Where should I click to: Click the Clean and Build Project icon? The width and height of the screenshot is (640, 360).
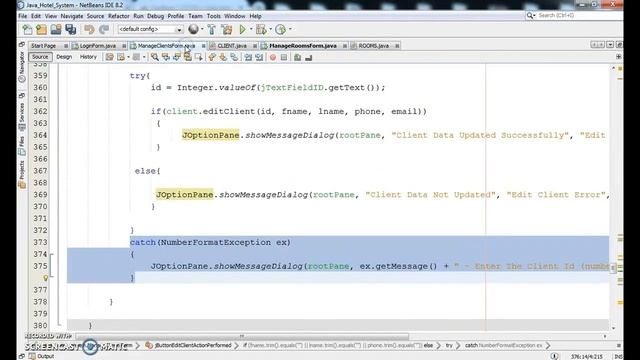(227, 29)
